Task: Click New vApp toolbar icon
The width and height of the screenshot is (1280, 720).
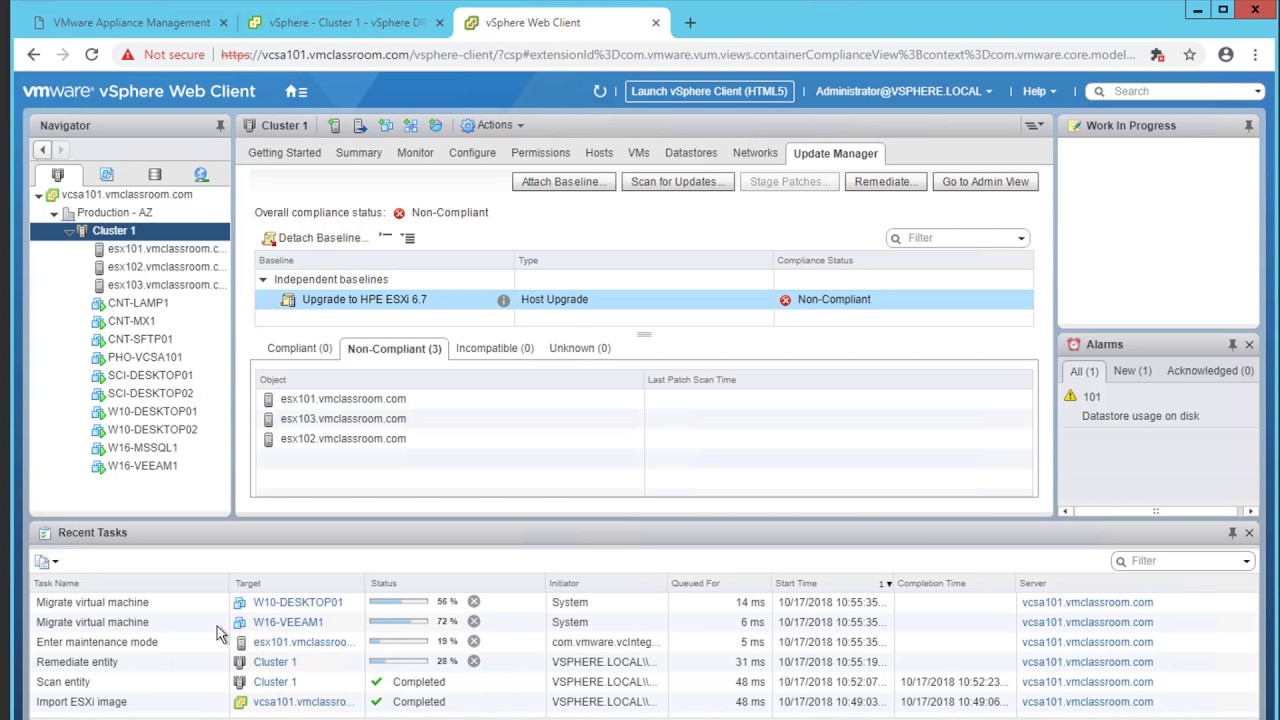Action: pyautogui.click(x=410, y=126)
